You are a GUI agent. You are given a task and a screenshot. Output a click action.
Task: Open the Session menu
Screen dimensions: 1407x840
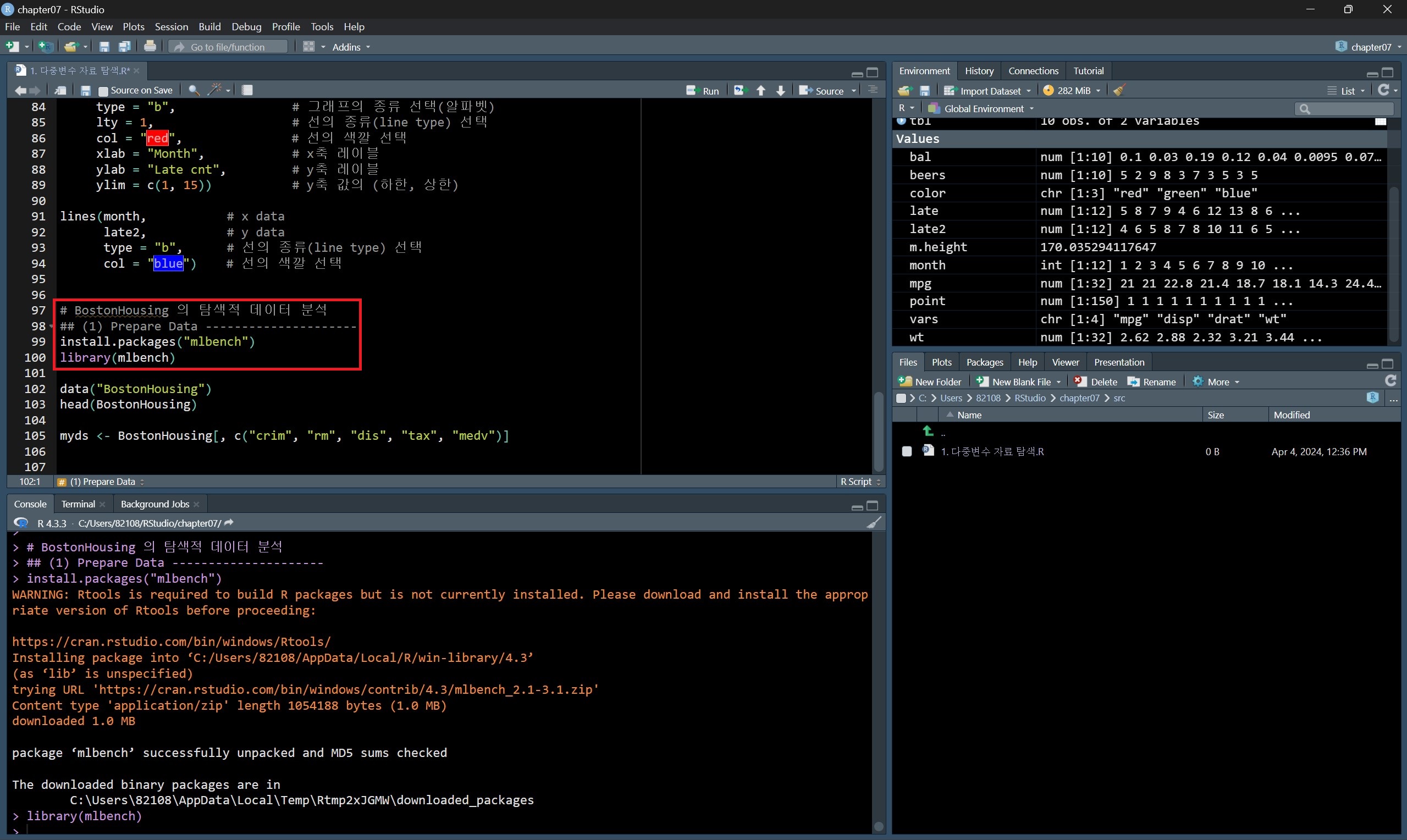coord(171,26)
